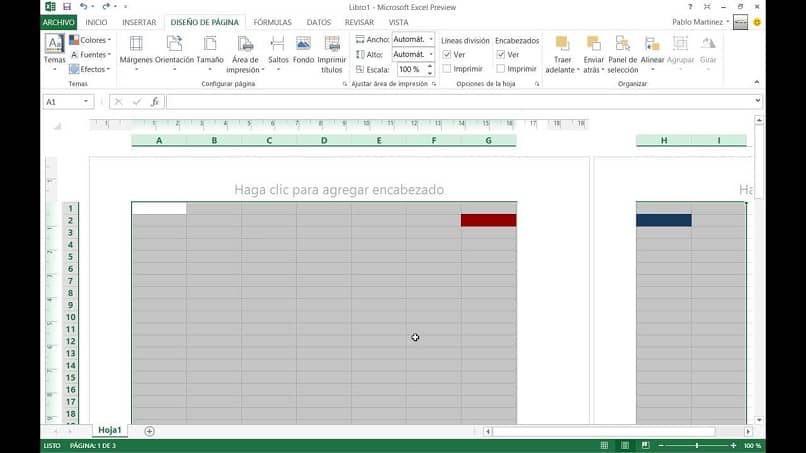
Task: Open the Área de impresión menu
Action: coord(245,55)
